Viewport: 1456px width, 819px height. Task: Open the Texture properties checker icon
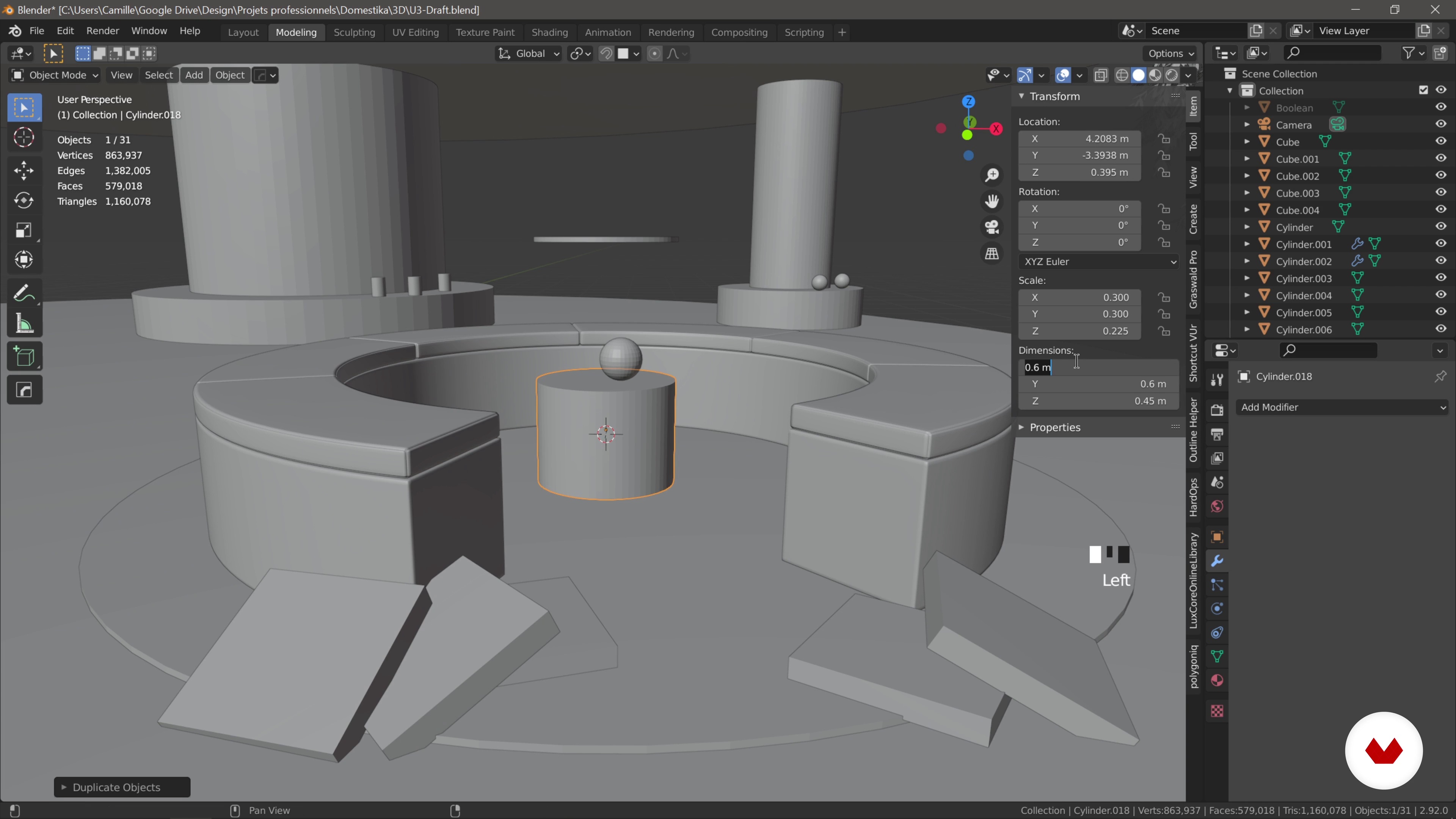pyautogui.click(x=1217, y=711)
